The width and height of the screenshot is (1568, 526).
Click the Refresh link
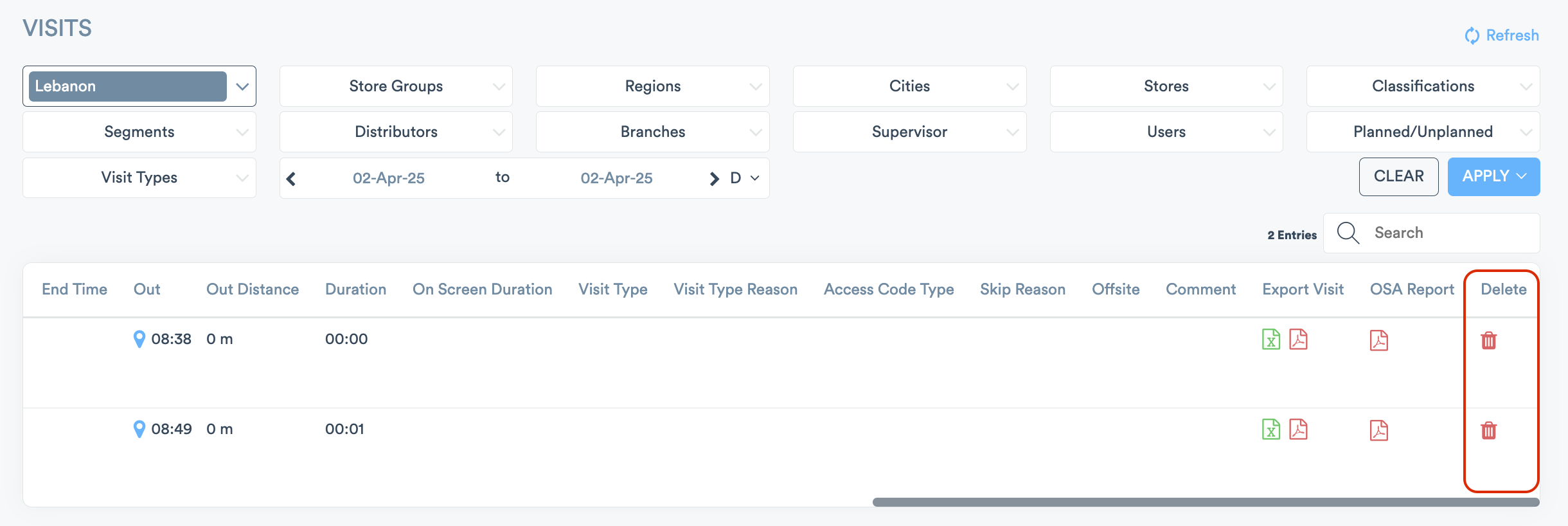(1502, 35)
